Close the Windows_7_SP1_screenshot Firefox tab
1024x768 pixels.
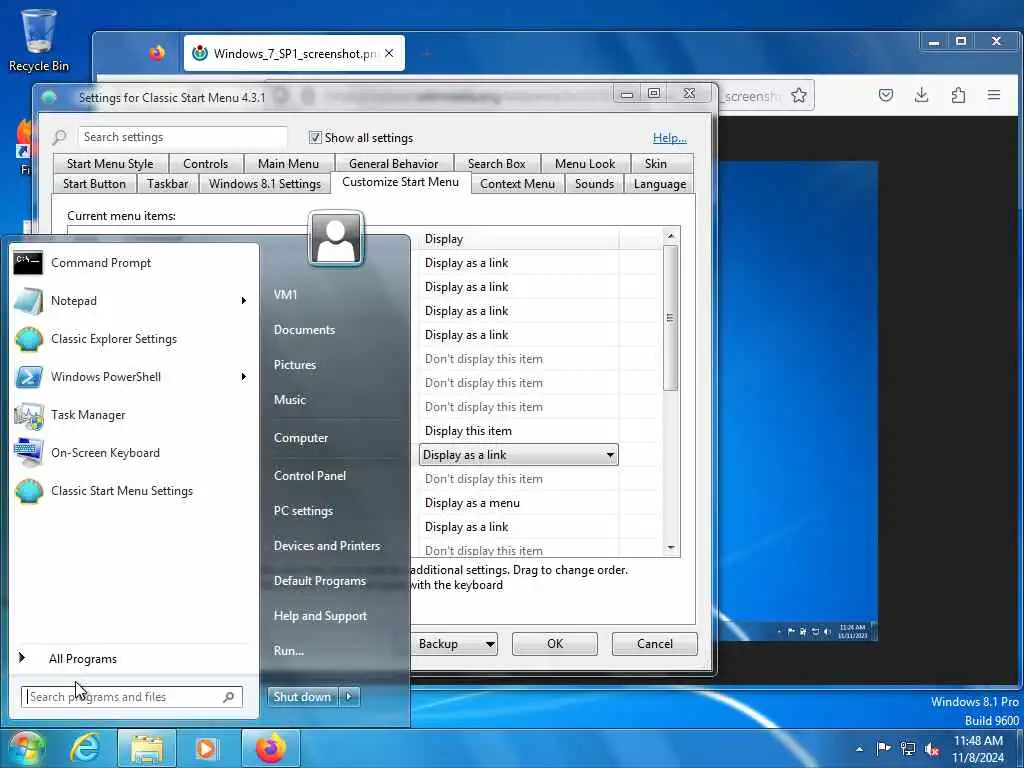click(x=389, y=54)
